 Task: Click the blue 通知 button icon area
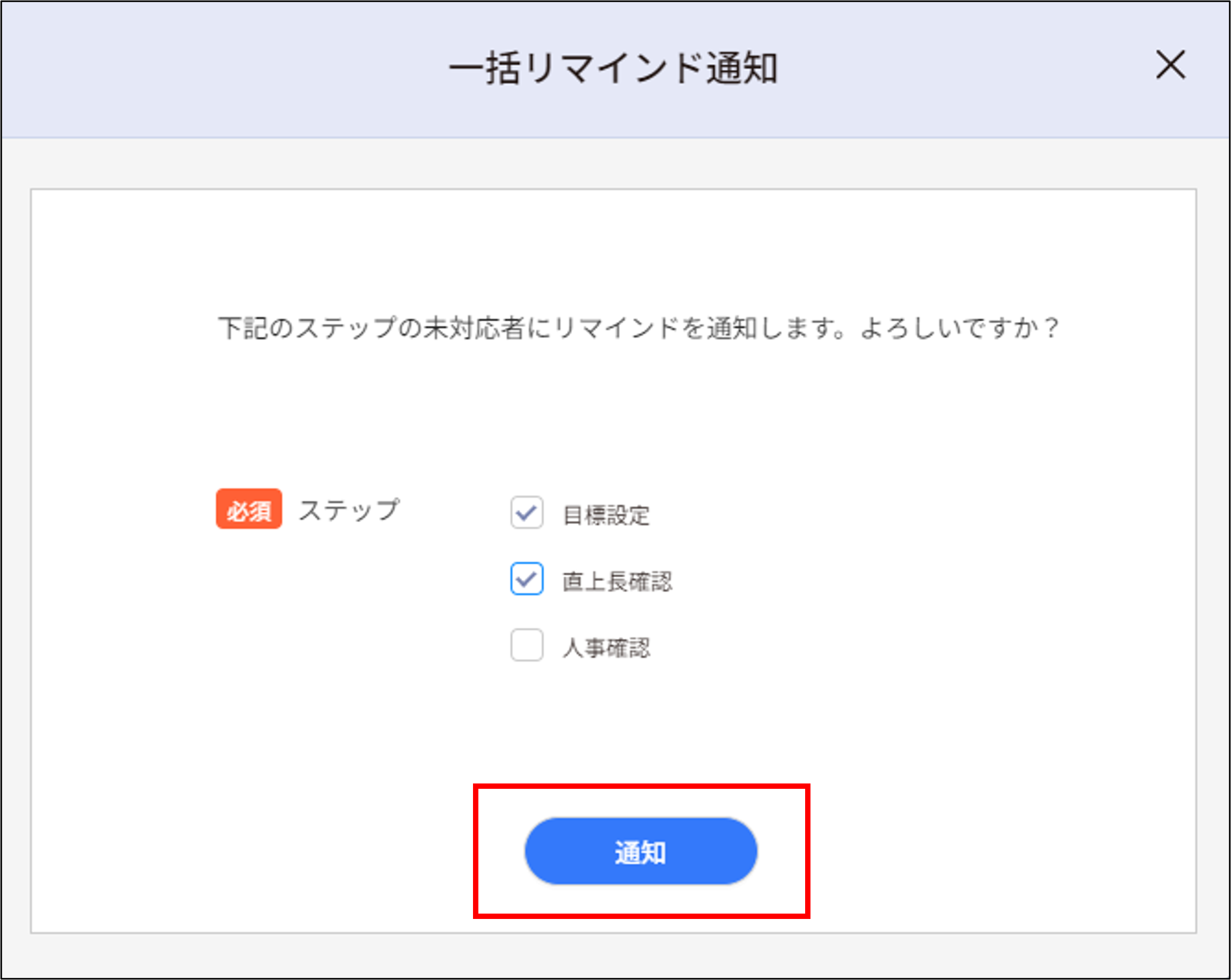coord(641,850)
